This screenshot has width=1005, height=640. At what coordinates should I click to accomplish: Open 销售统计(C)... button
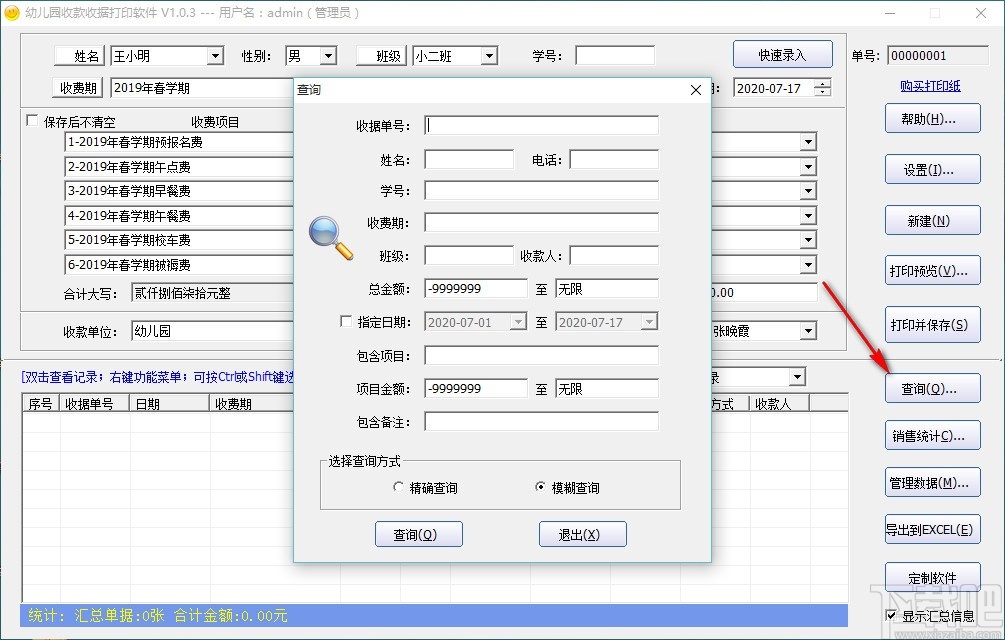pos(933,436)
